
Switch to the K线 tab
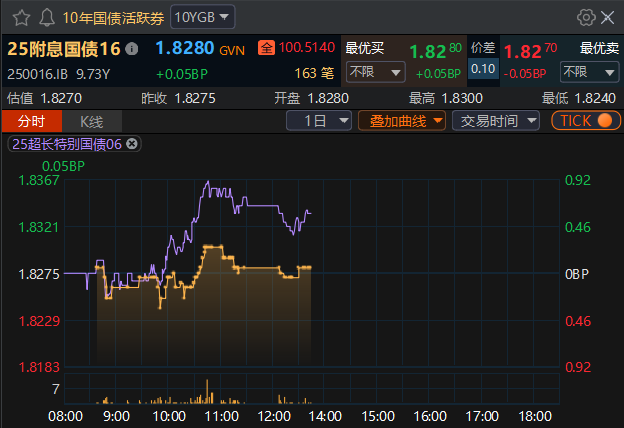click(x=92, y=121)
